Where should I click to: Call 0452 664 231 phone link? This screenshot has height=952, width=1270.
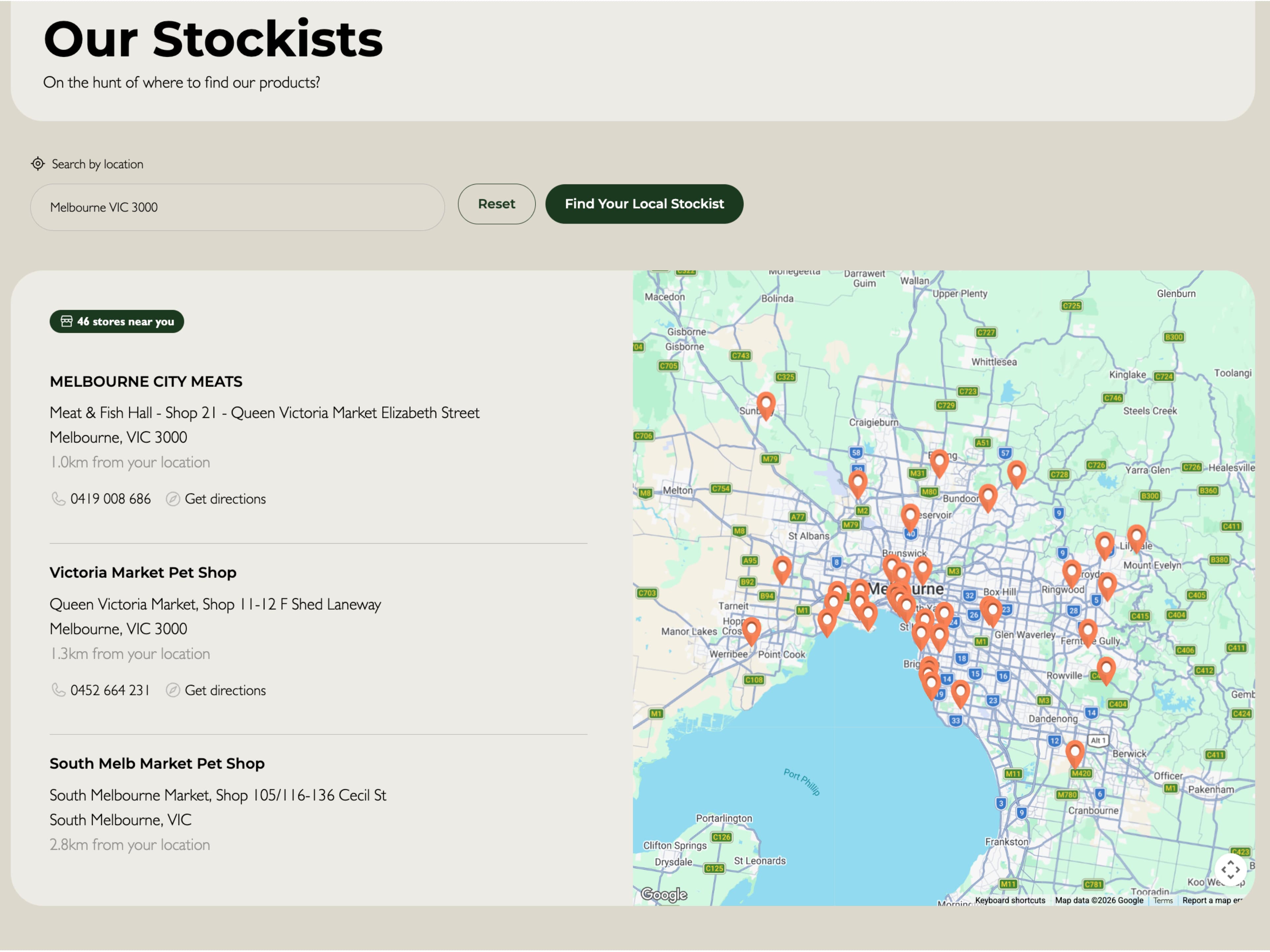click(110, 690)
